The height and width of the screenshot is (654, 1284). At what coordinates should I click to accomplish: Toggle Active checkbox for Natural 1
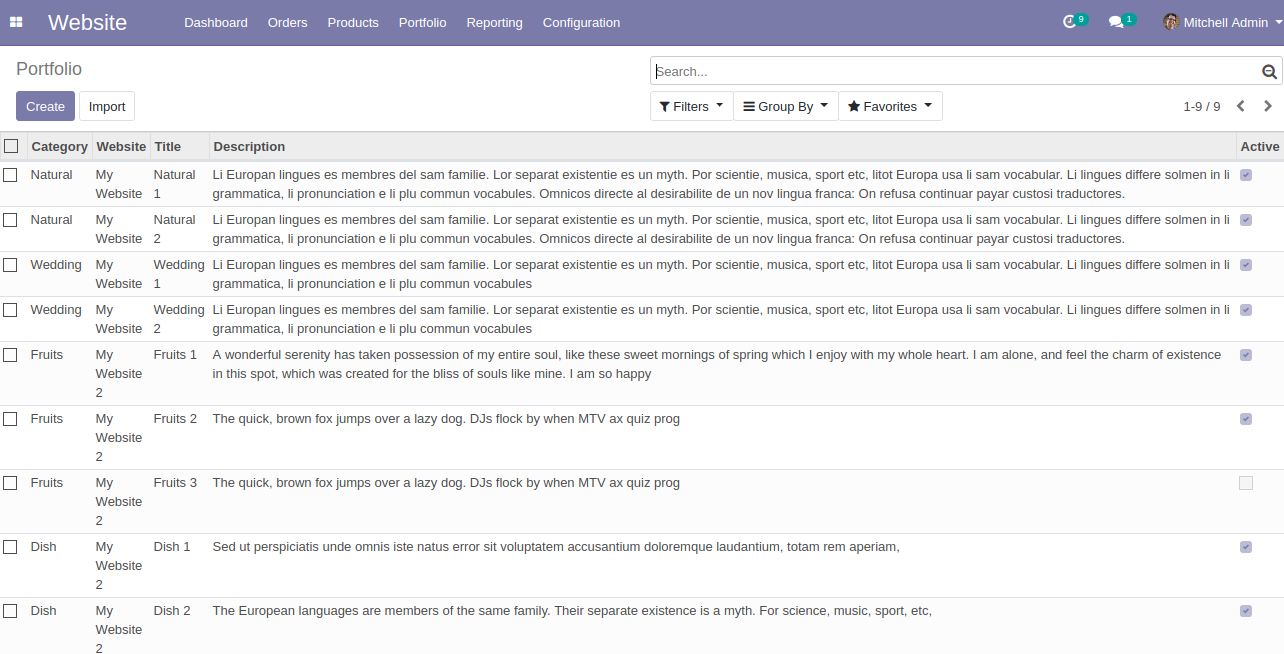click(x=1246, y=174)
